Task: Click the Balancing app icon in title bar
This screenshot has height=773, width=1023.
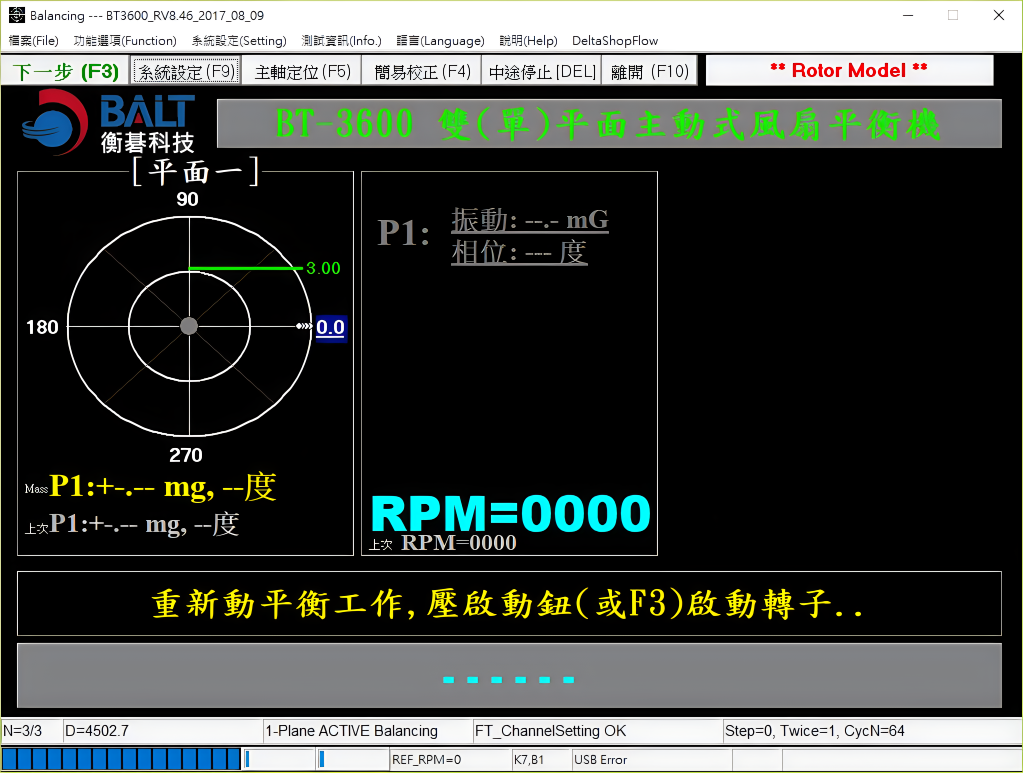Action: coord(16,15)
